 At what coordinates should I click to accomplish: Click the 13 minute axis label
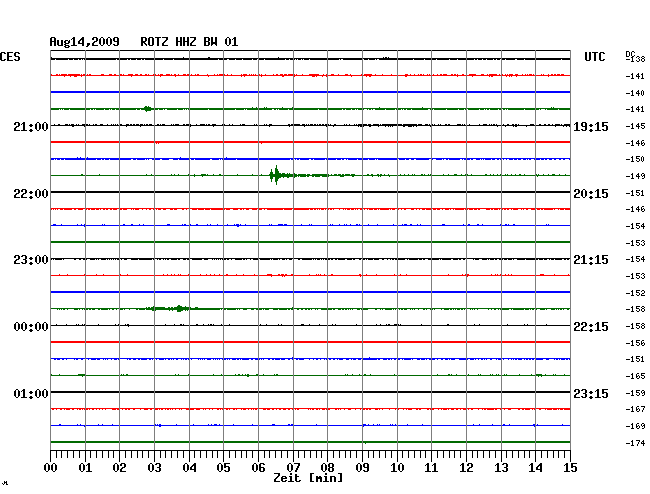(x=501, y=468)
